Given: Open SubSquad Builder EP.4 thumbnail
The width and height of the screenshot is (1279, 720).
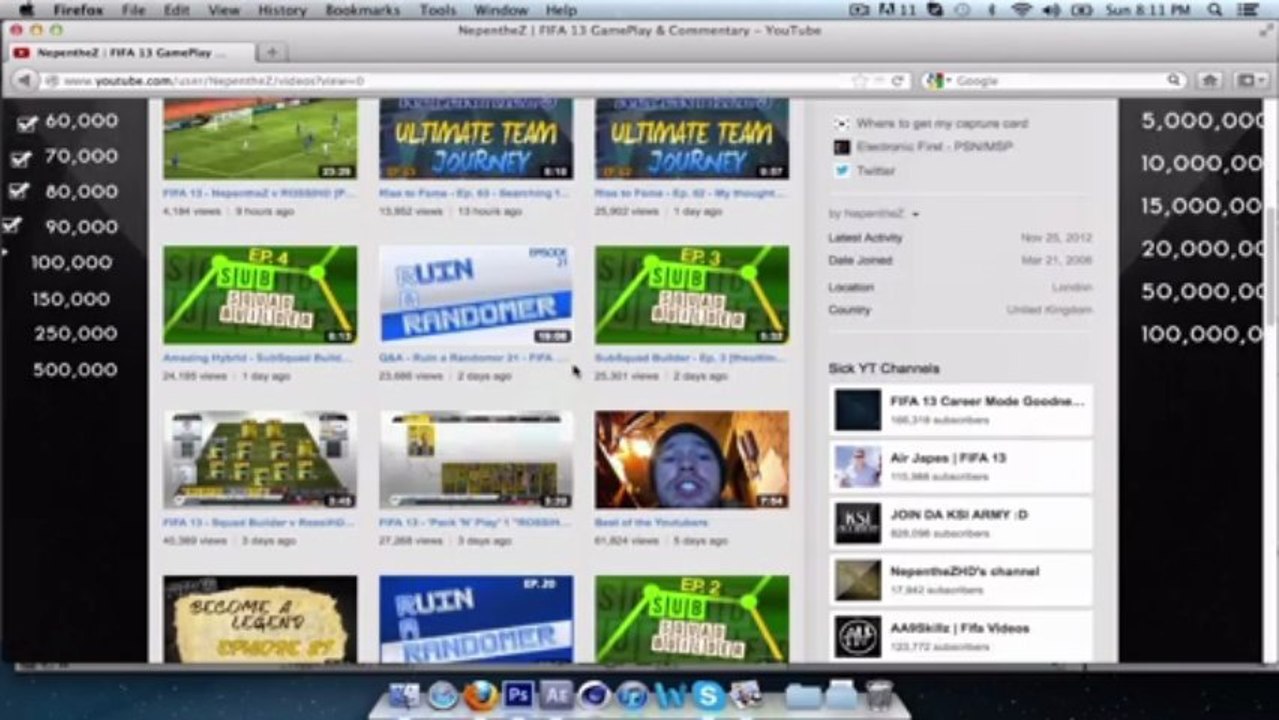Looking at the screenshot, I should pyautogui.click(x=260, y=295).
